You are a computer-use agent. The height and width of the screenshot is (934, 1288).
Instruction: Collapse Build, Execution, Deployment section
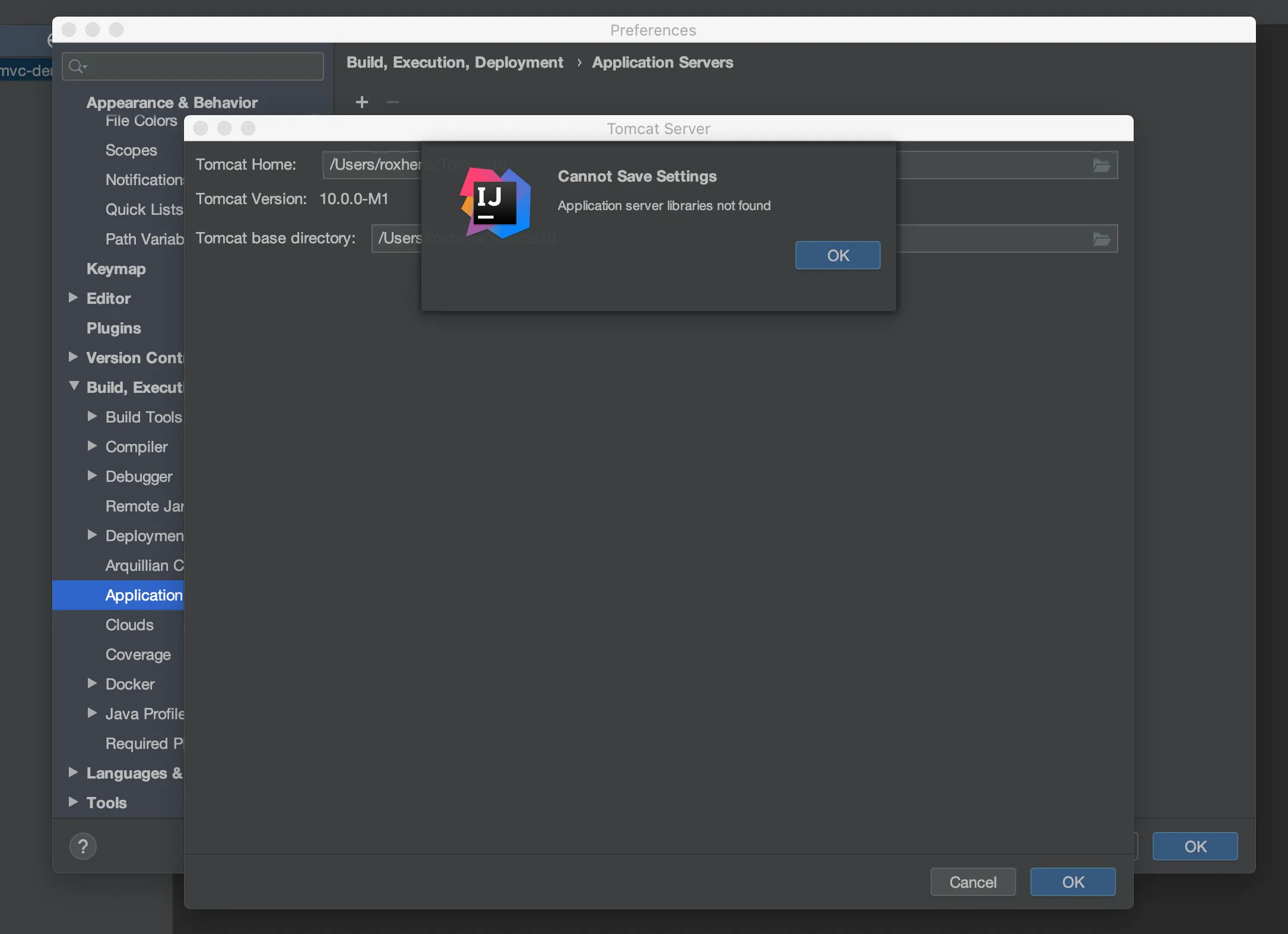point(74,386)
